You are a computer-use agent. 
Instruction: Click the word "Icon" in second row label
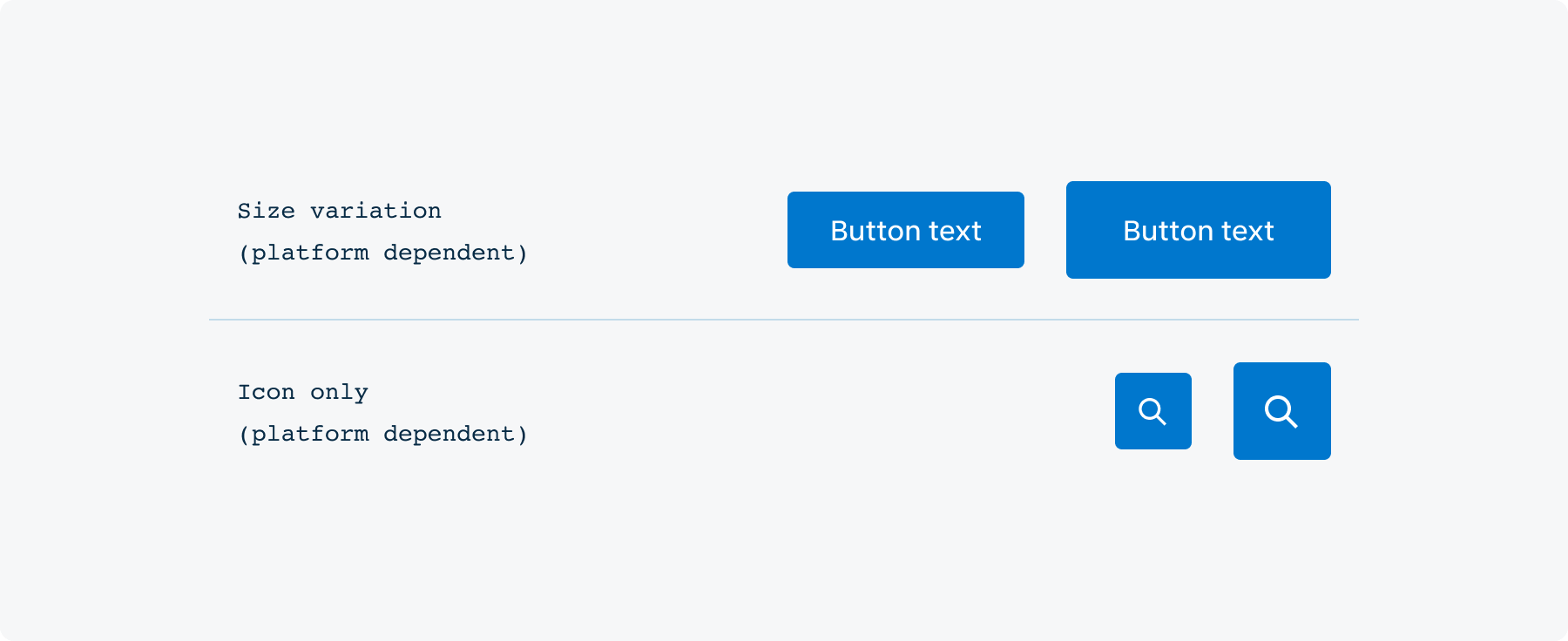pyautogui.click(x=266, y=392)
